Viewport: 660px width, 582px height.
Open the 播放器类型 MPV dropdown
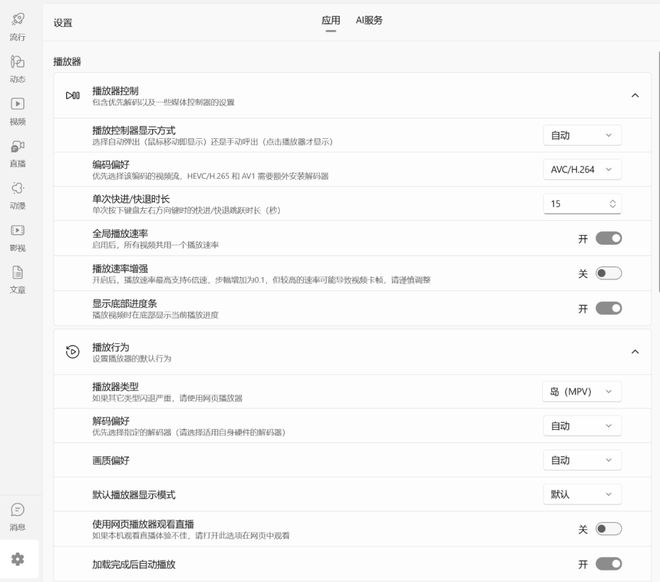(x=582, y=391)
